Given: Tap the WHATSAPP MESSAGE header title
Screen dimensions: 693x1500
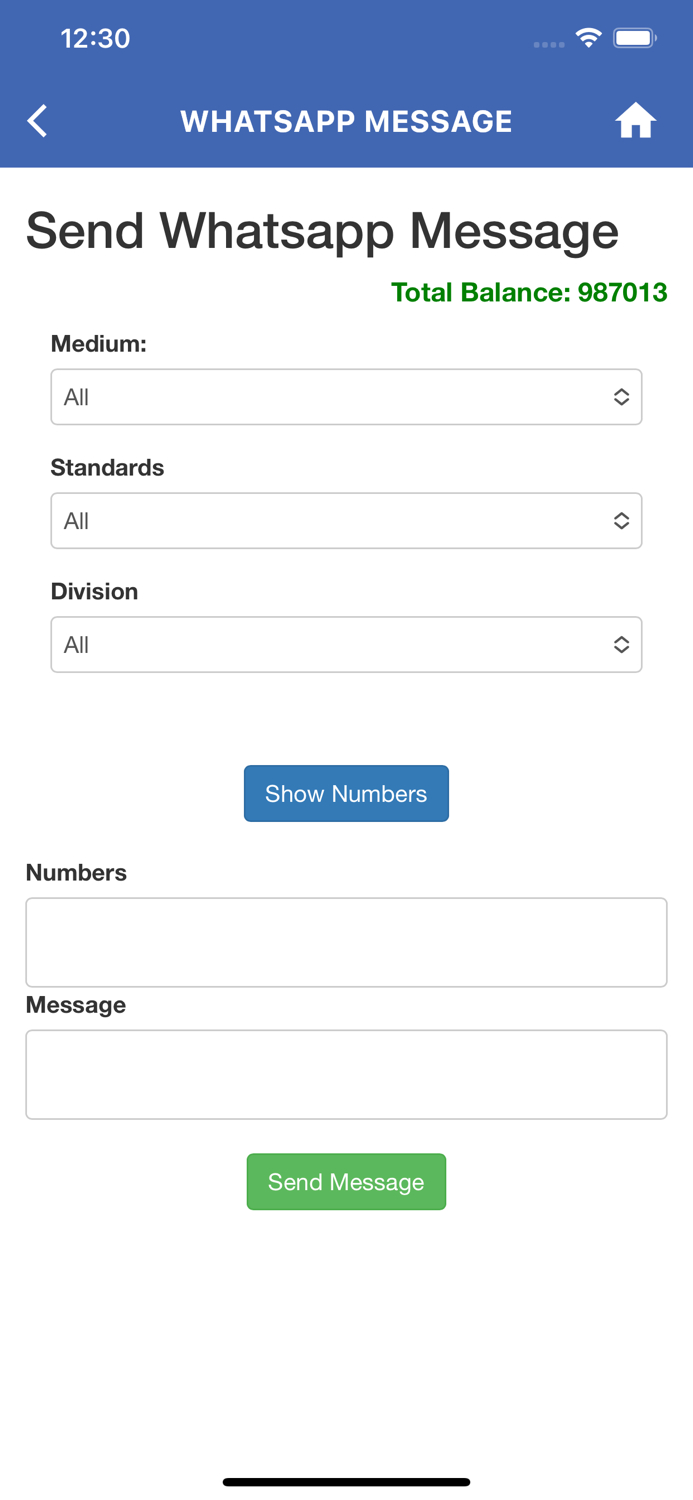Looking at the screenshot, I should click(x=346, y=121).
